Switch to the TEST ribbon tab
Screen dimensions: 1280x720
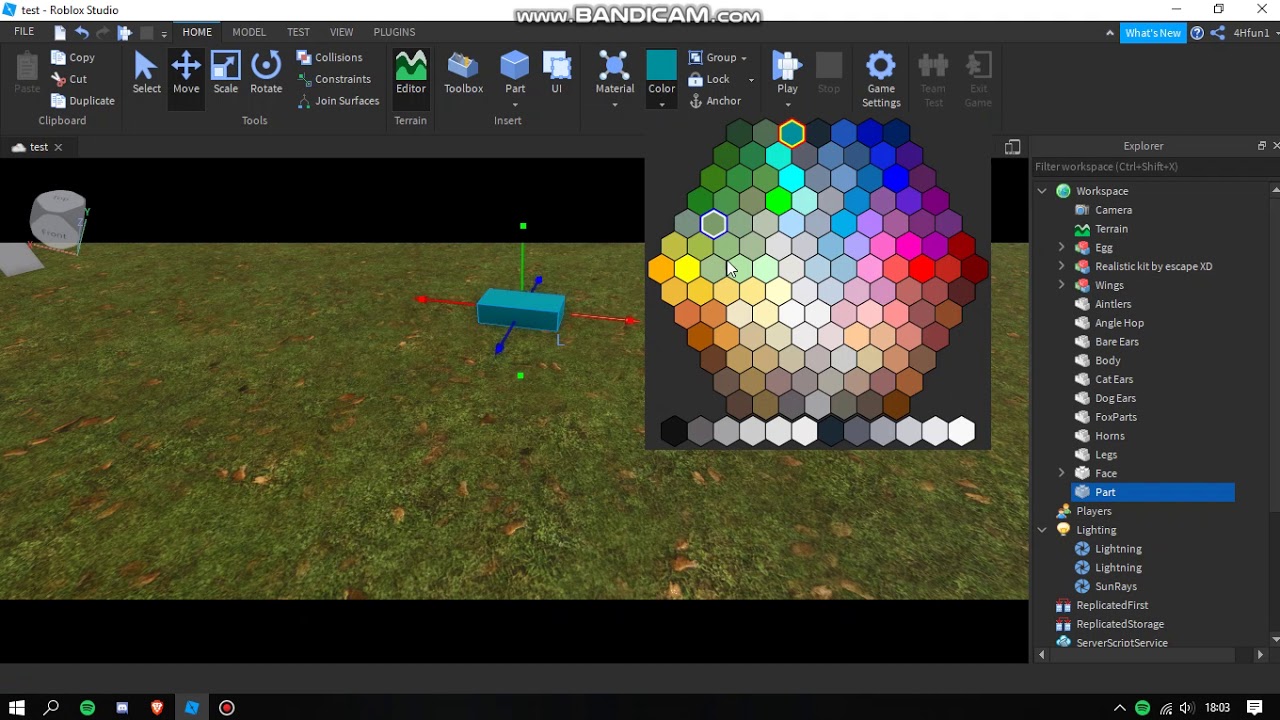click(298, 32)
